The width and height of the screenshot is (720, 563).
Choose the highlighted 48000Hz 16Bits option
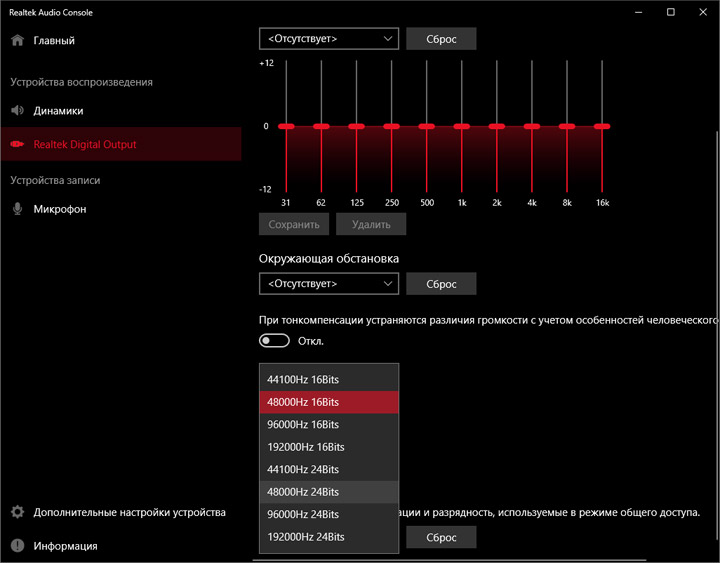(x=329, y=402)
